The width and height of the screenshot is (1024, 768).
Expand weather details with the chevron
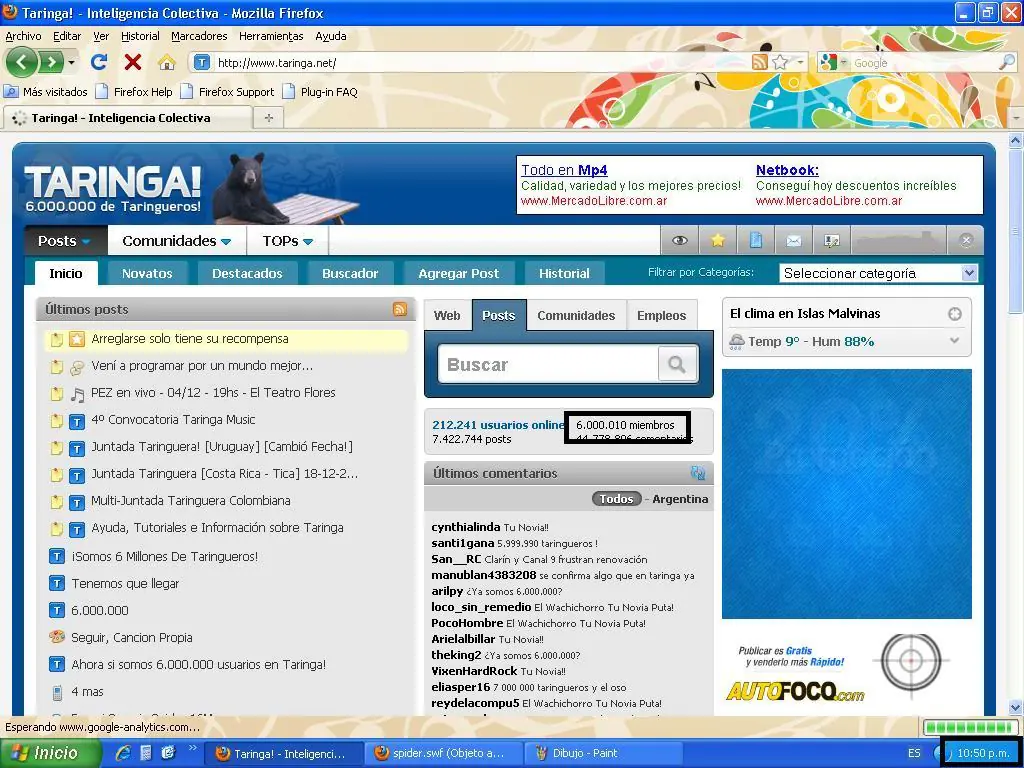coord(954,340)
